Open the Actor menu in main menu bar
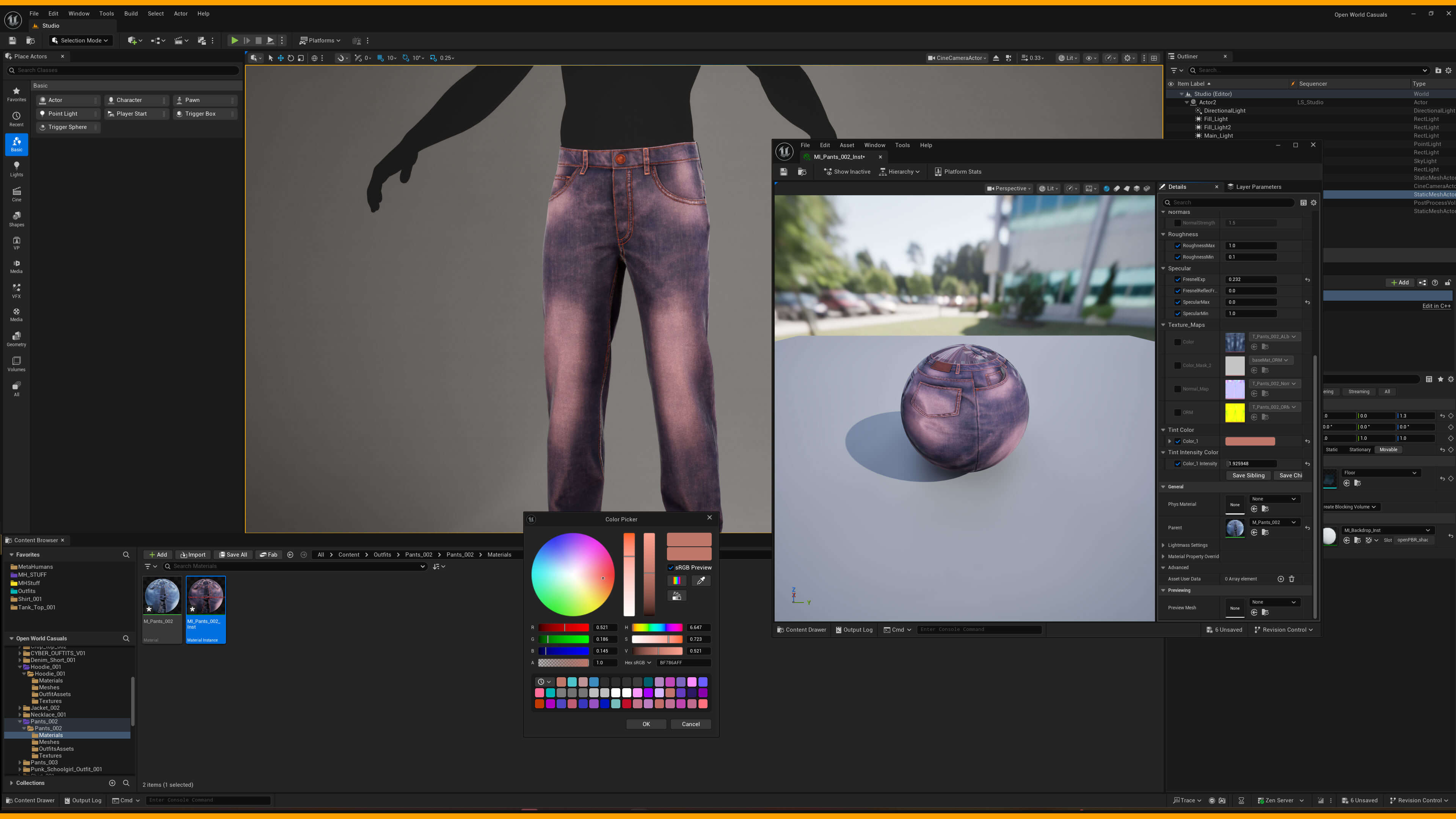The image size is (1456, 819). tap(180, 14)
